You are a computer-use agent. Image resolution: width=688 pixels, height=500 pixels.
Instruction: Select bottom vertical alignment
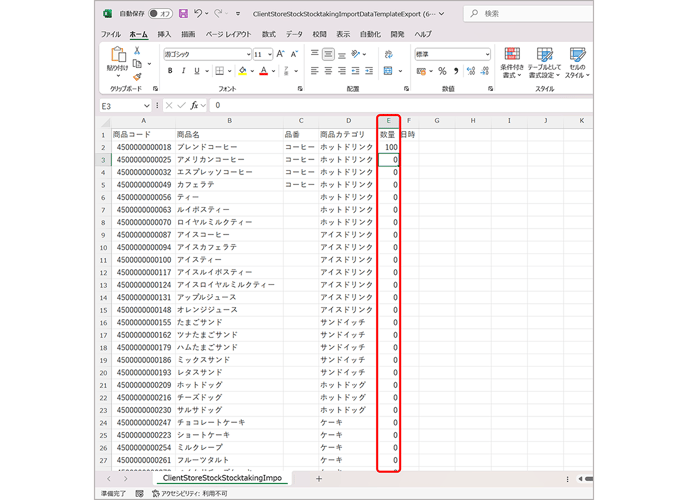point(342,54)
